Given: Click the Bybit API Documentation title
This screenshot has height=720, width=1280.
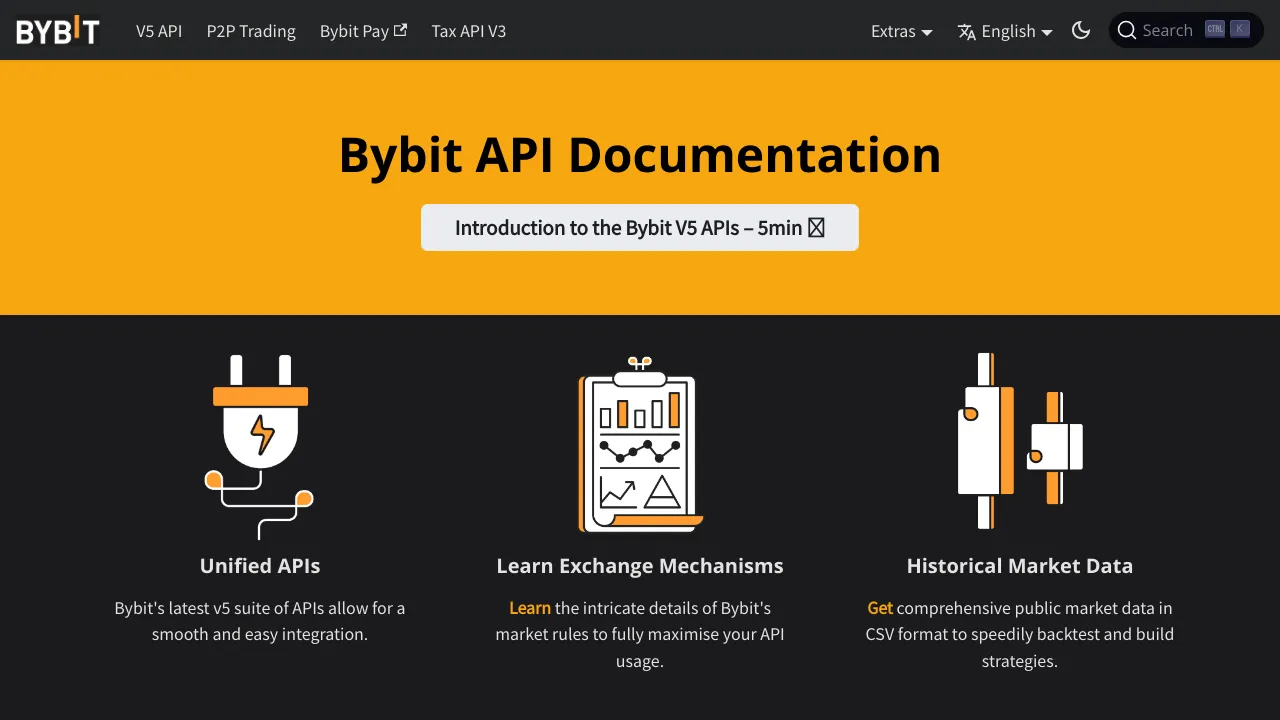Looking at the screenshot, I should click(x=640, y=155).
